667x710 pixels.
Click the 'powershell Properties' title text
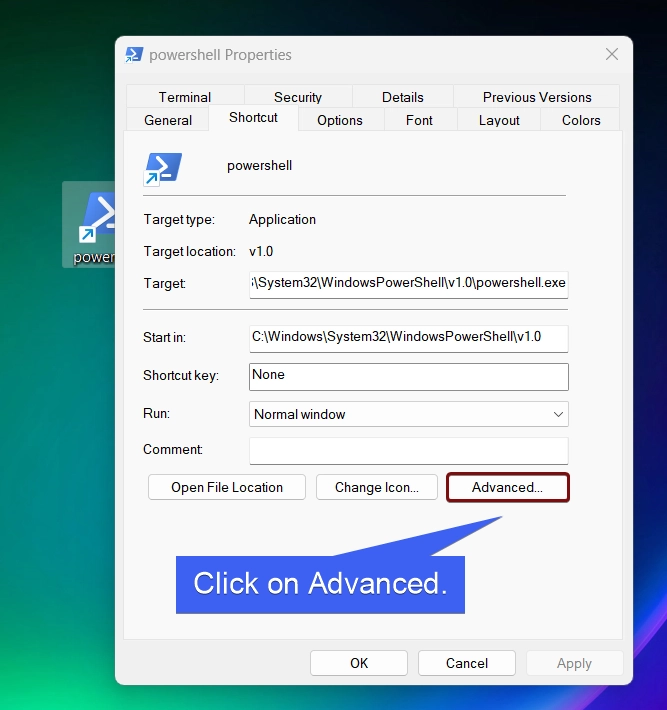[x=220, y=55]
